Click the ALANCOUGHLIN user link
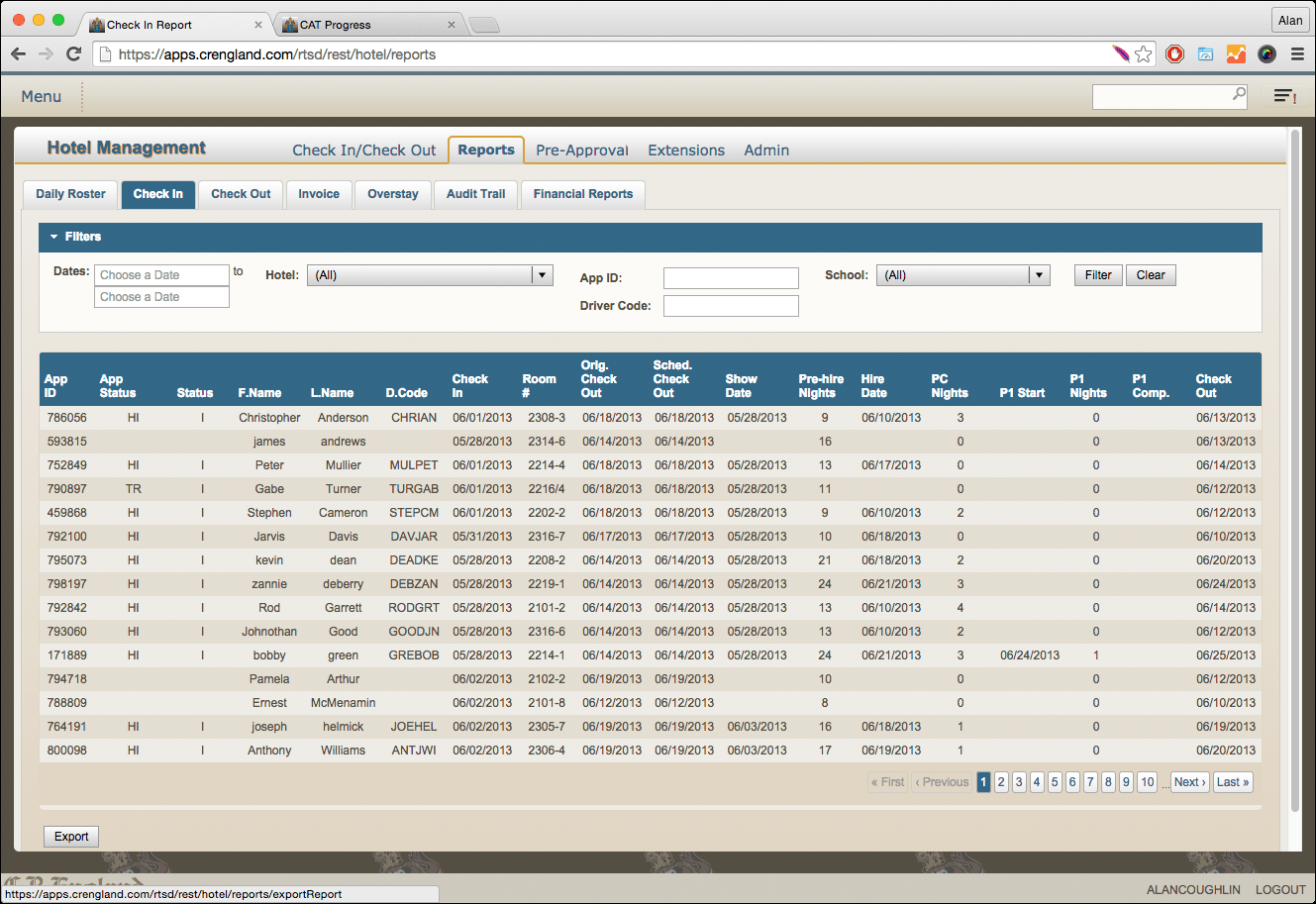 [1193, 890]
